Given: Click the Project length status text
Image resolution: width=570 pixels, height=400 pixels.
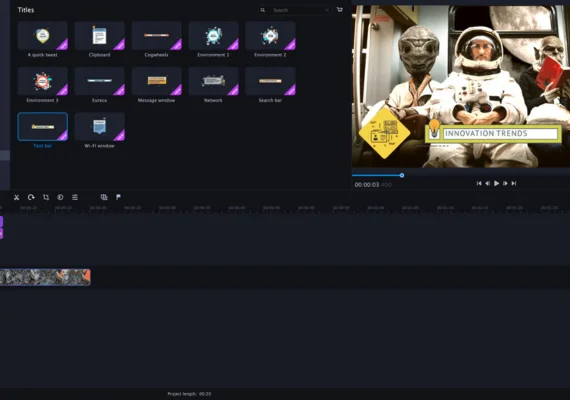Looking at the screenshot, I should [189, 394].
